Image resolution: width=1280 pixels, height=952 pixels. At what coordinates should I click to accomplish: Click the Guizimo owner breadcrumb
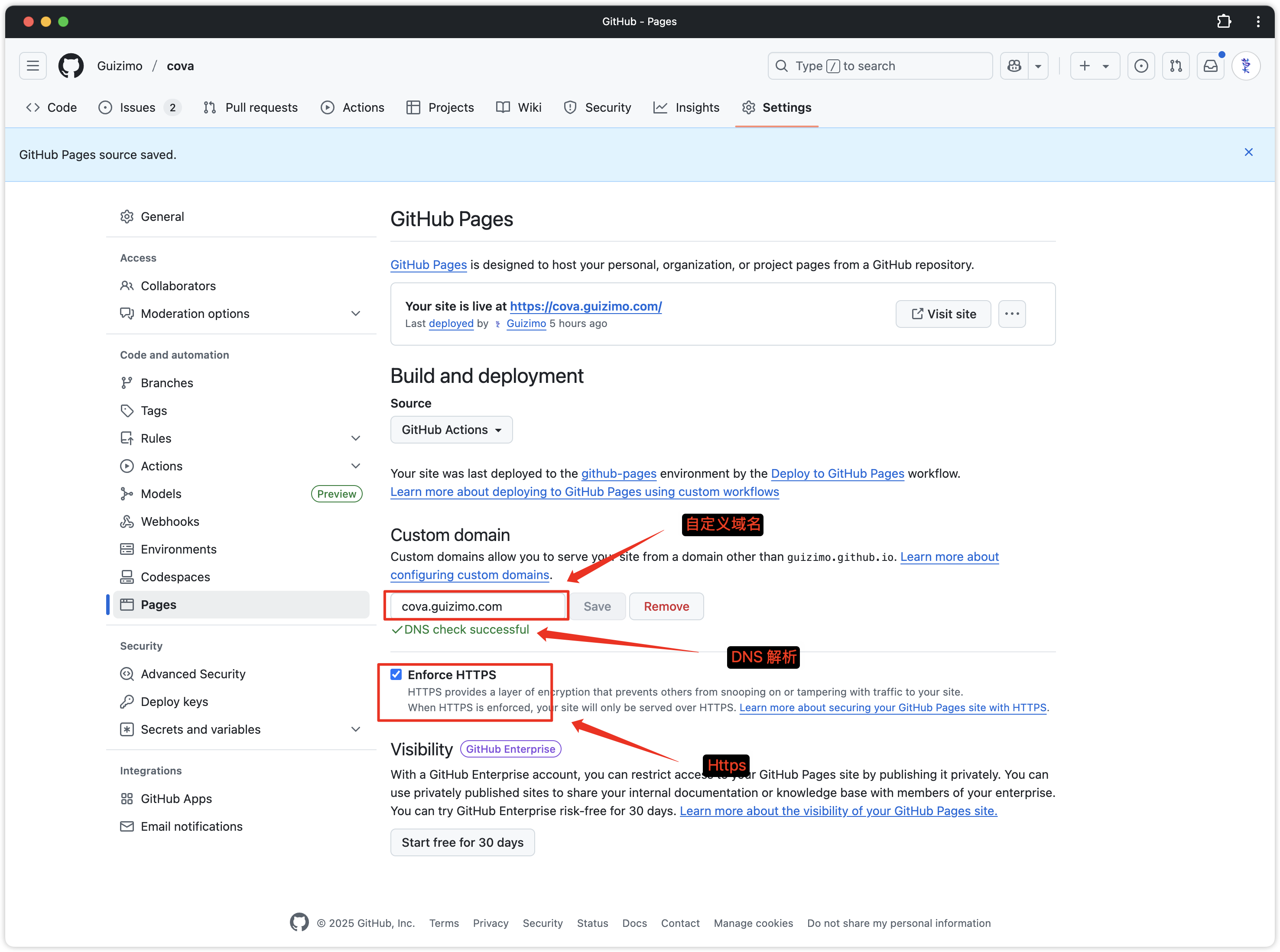tap(120, 66)
